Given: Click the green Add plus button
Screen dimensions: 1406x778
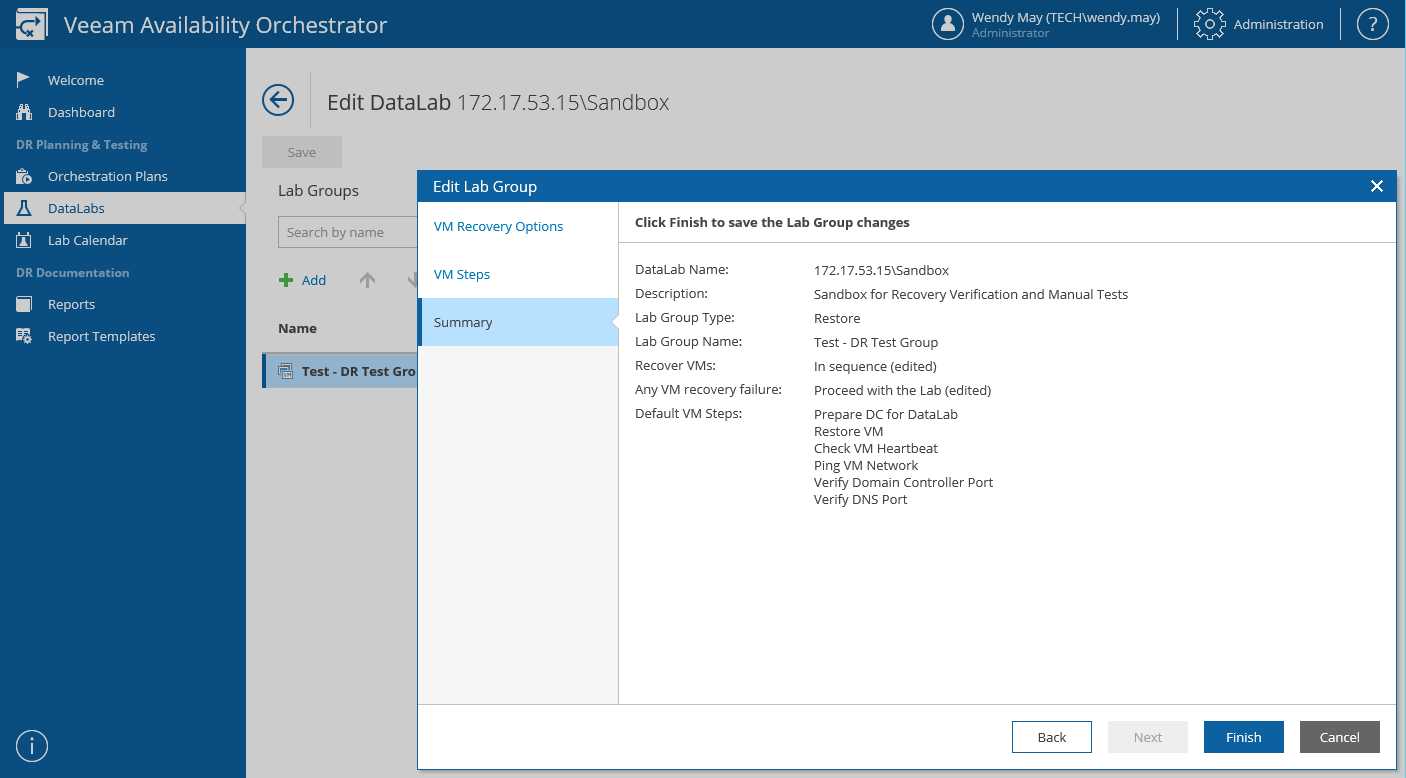Looking at the screenshot, I should pyautogui.click(x=303, y=280).
